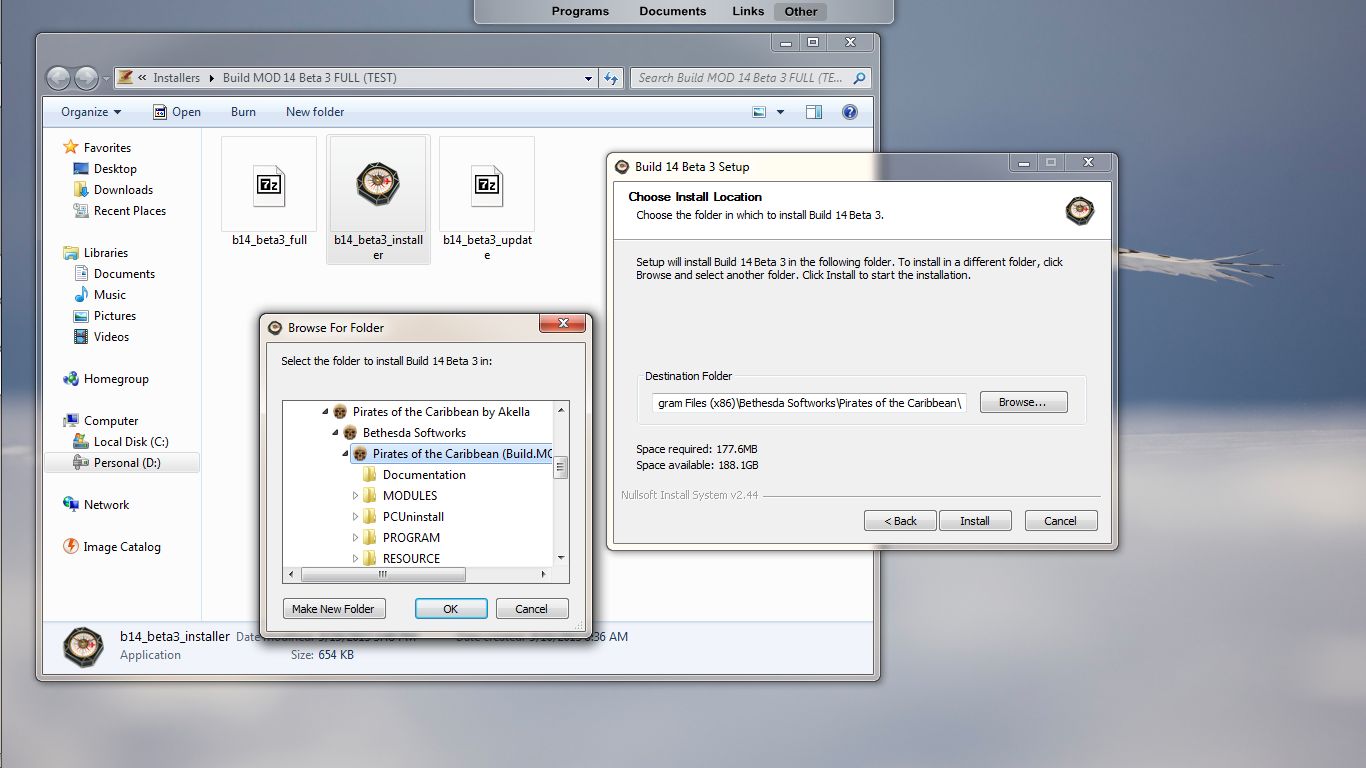
Task: Open the Favorites star in sidebar
Action: point(71,147)
